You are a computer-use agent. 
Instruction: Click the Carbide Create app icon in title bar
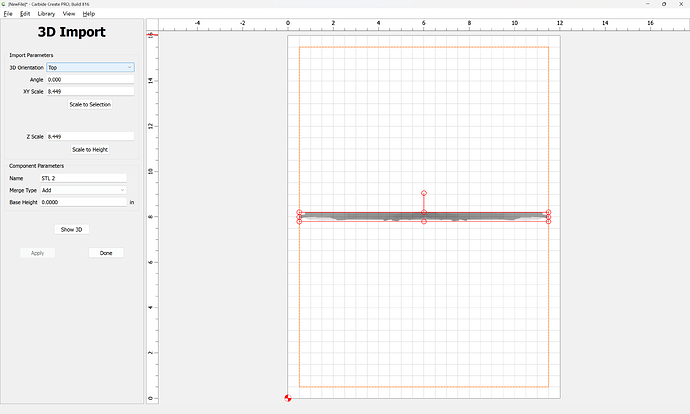tap(4, 4)
